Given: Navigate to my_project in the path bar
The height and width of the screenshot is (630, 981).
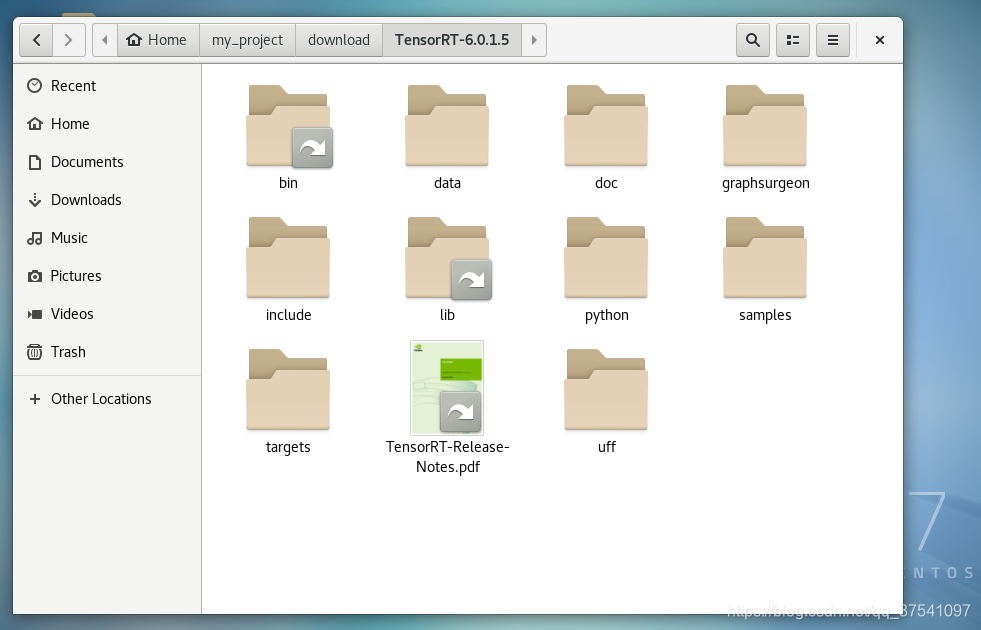Looking at the screenshot, I should [x=247, y=40].
